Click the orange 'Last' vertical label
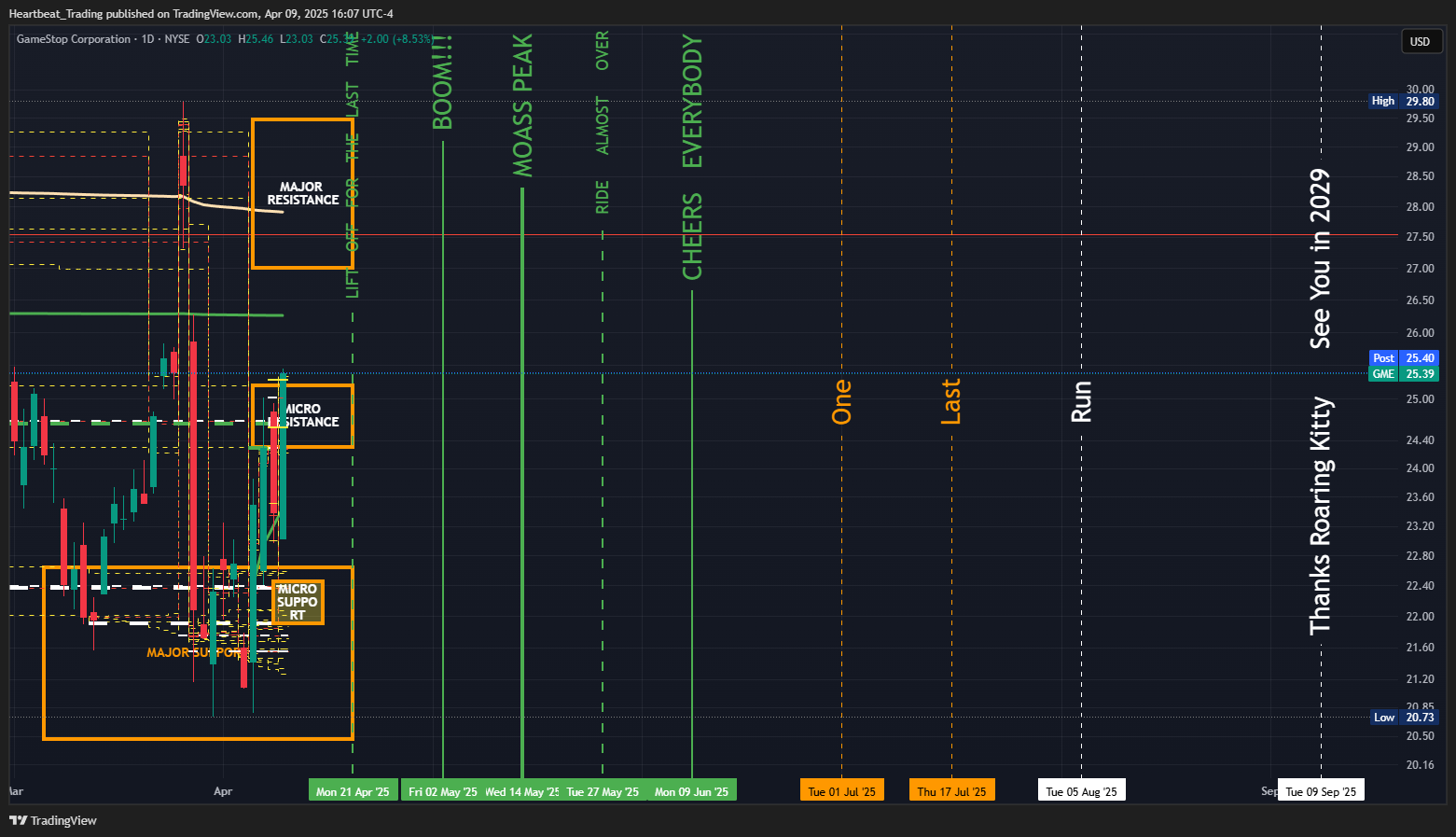Image resolution: width=1456 pixels, height=837 pixels. coord(950,401)
